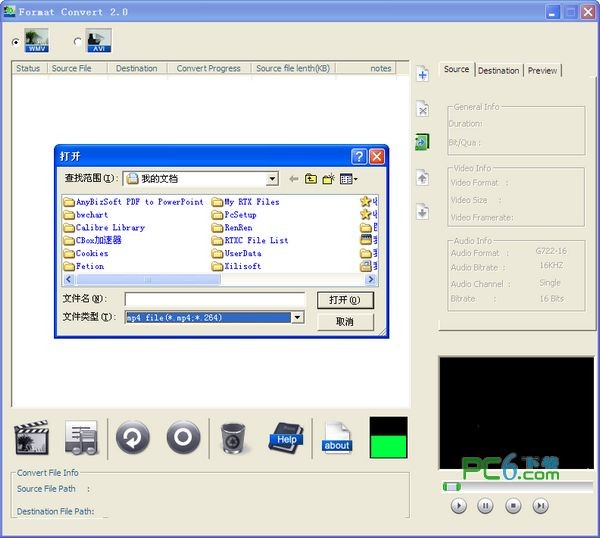The height and width of the screenshot is (538, 600).
Task: Click the 取消 cancel button
Action: (x=345, y=322)
